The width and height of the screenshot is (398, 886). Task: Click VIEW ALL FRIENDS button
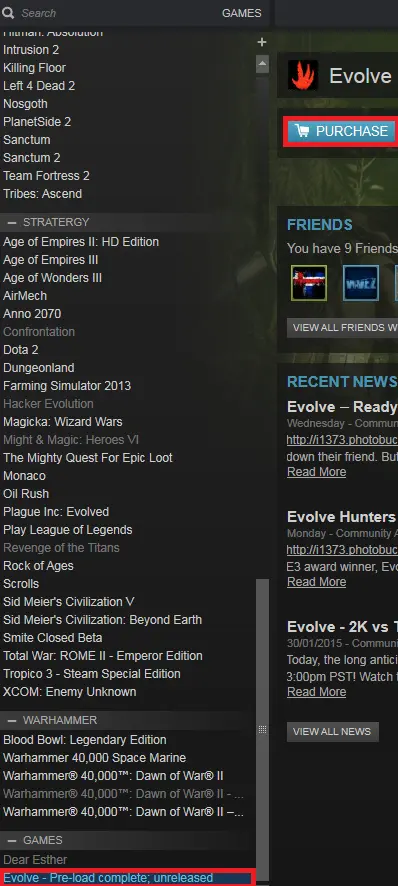(x=343, y=328)
